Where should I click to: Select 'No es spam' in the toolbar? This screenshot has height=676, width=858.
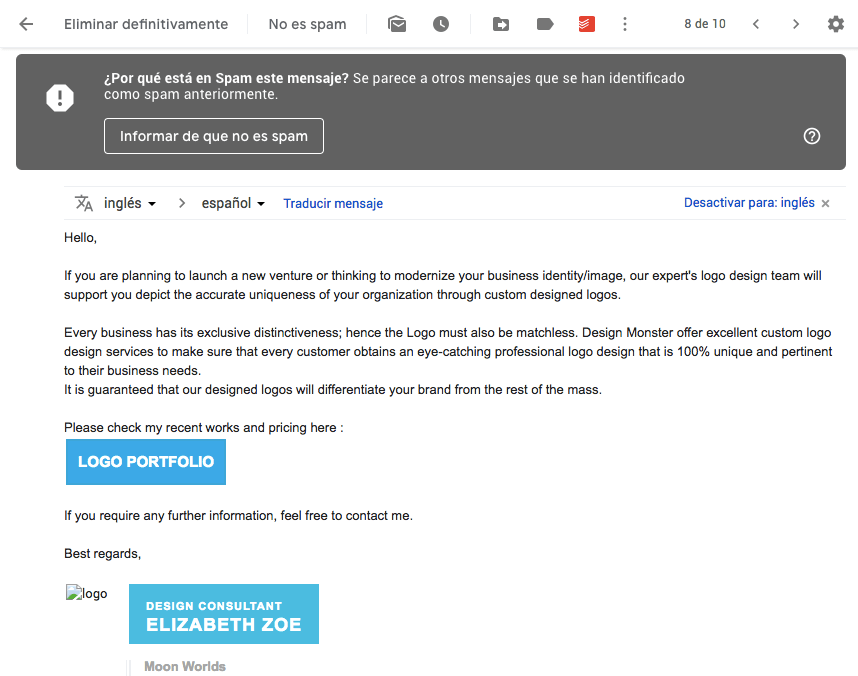pyautogui.click(x=306, y=23)
